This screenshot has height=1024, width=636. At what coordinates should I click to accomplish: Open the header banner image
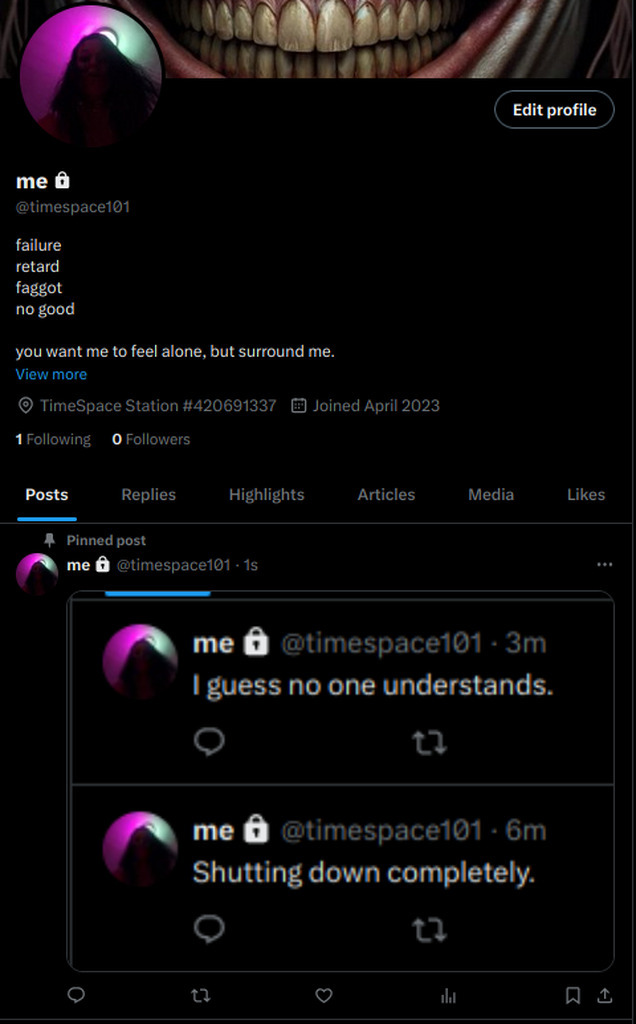click(400, 35)
